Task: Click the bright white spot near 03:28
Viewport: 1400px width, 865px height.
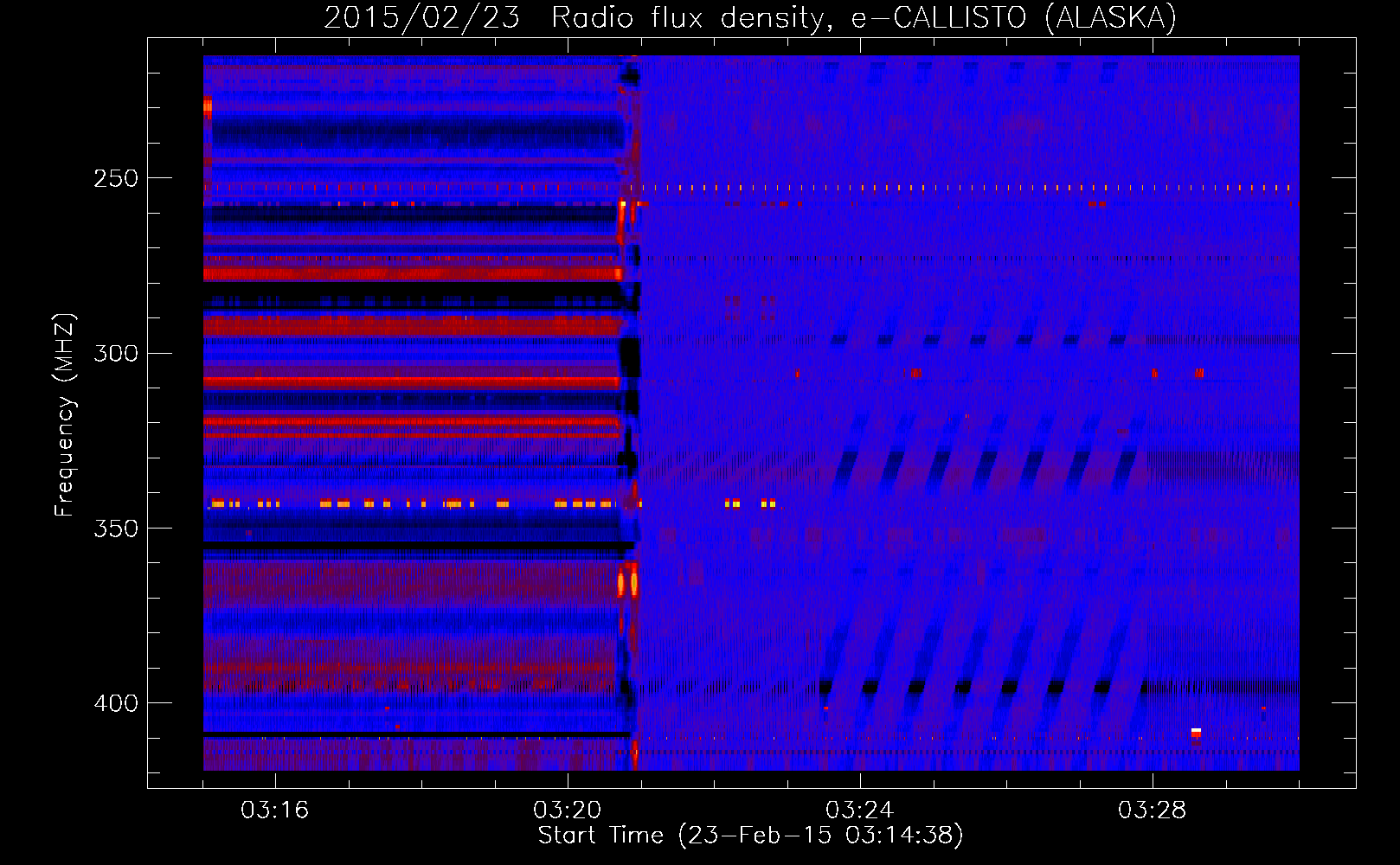Action: point(1196,733)
